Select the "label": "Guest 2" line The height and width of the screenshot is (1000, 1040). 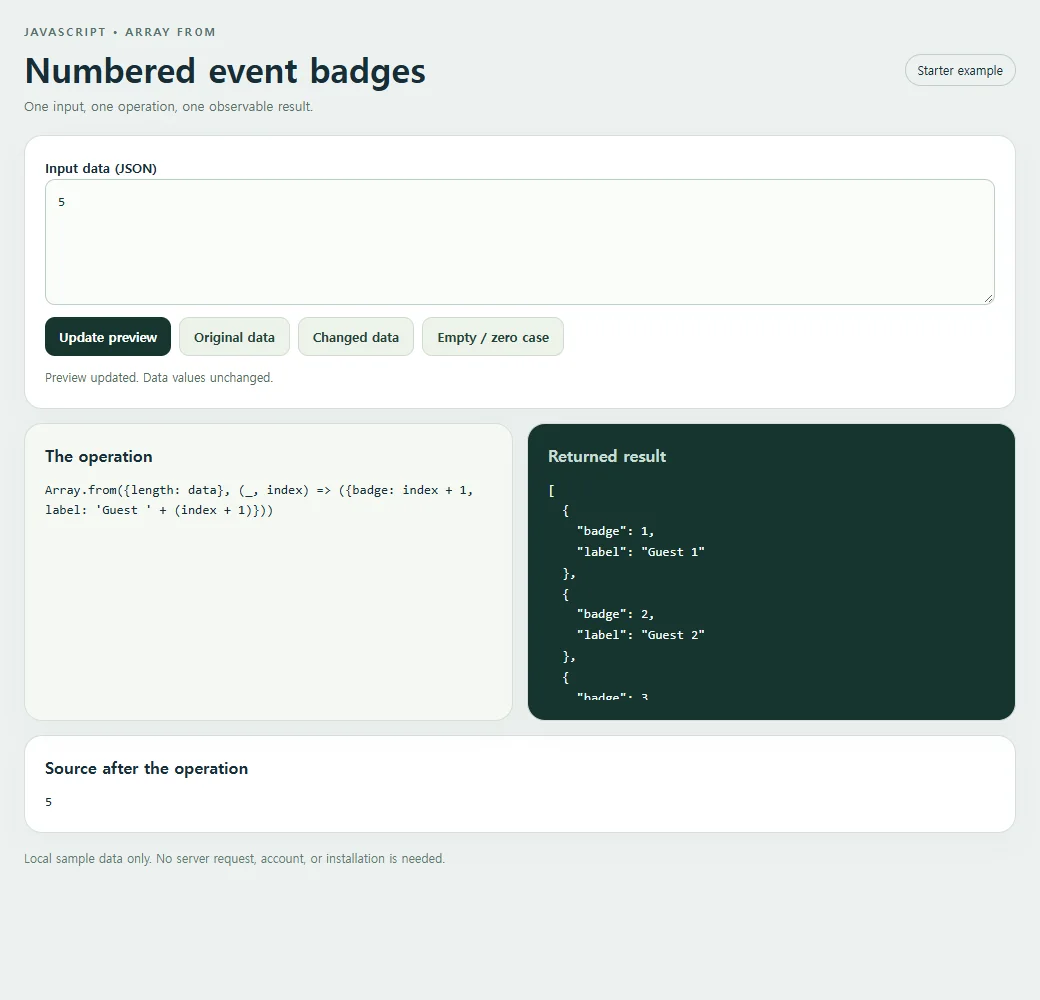641,635
